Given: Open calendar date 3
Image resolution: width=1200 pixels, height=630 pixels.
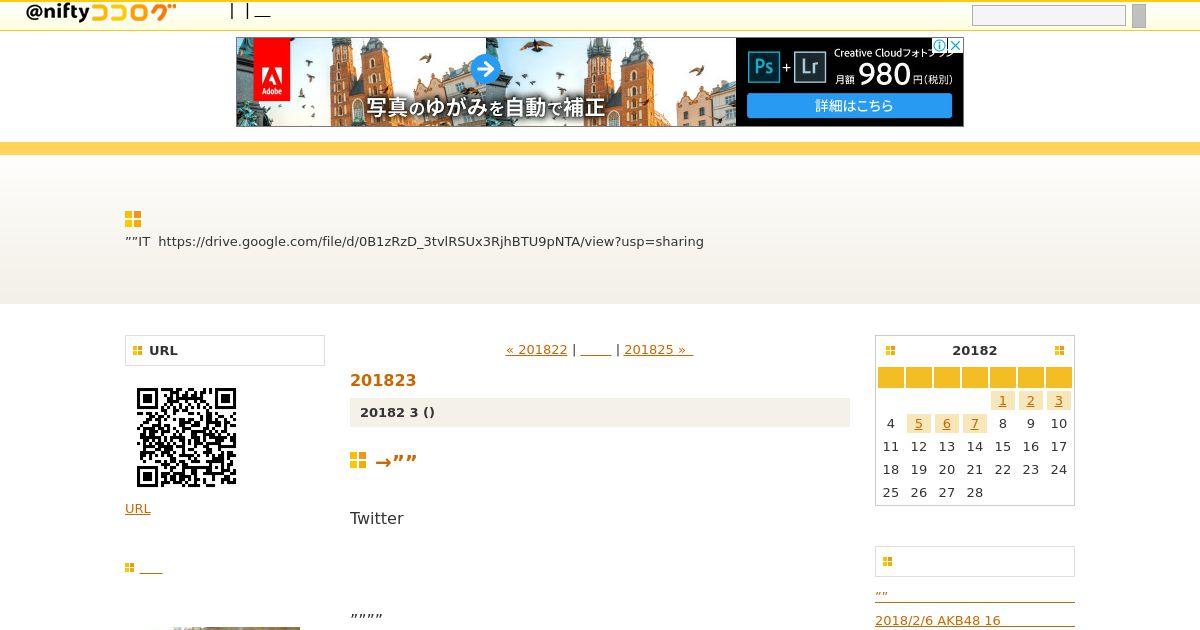Looking at the screenshot, I should (x=1059, y=401).
